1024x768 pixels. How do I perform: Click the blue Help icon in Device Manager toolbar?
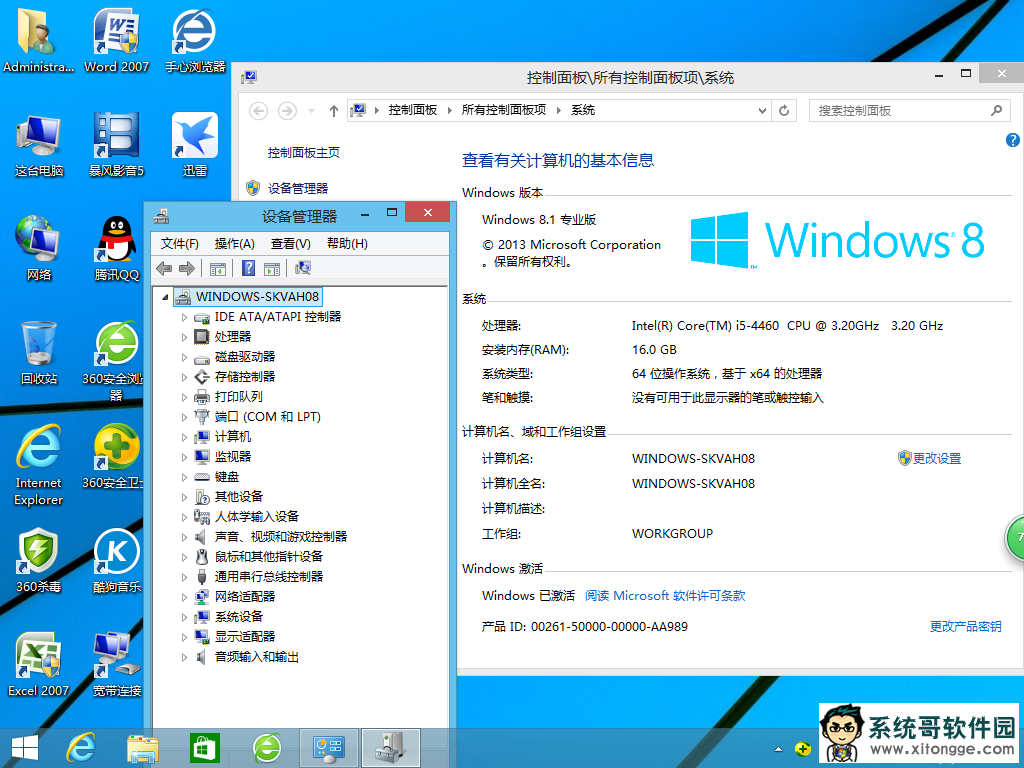point(248,268)
